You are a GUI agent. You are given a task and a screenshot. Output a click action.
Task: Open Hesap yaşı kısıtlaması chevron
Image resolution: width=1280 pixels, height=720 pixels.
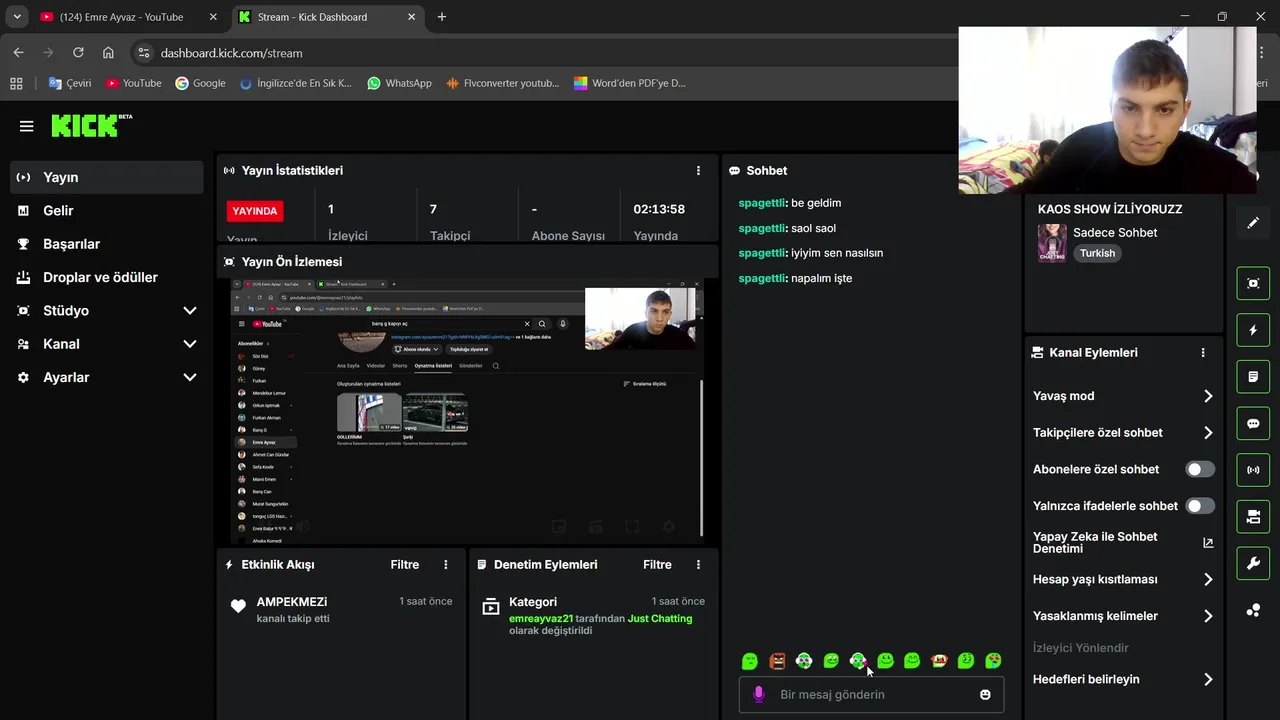click(x=1208, y=579)
